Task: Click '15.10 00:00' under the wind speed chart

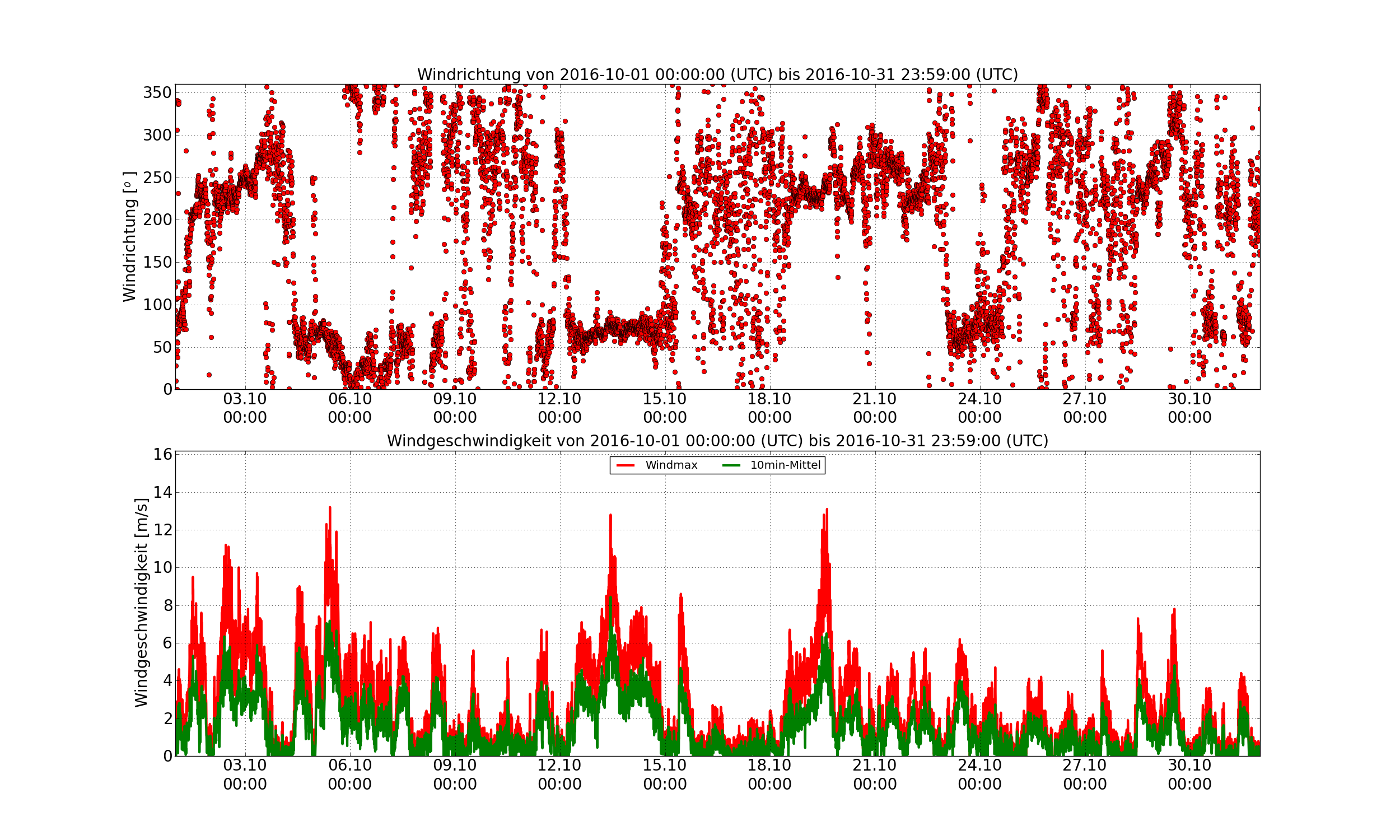Action: click(665, 775)
